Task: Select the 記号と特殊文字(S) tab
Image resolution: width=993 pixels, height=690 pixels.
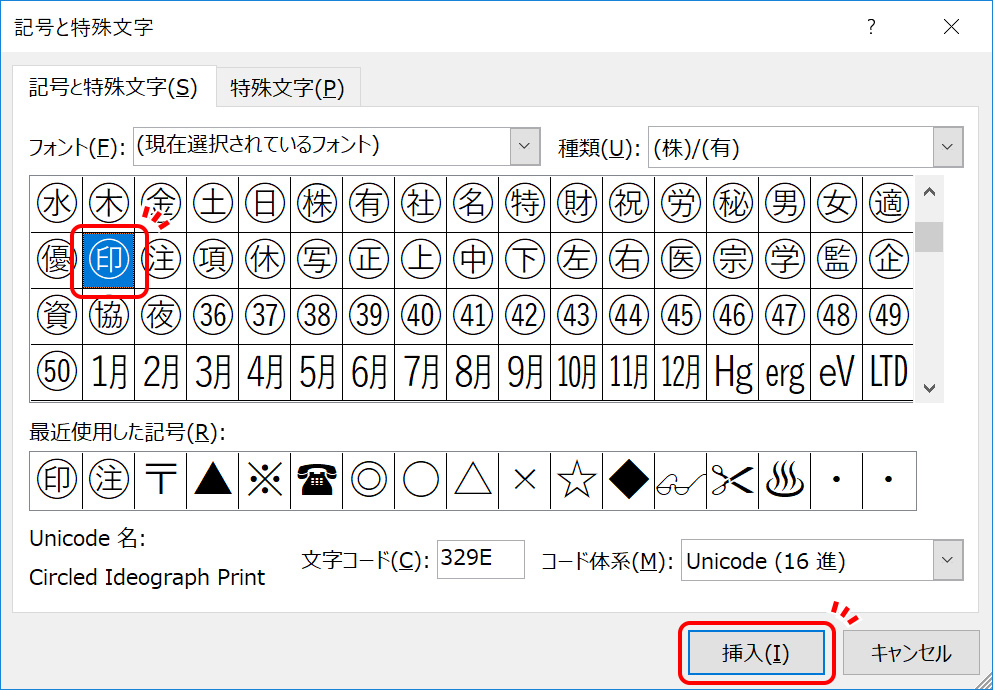Action: pos(113,87)
